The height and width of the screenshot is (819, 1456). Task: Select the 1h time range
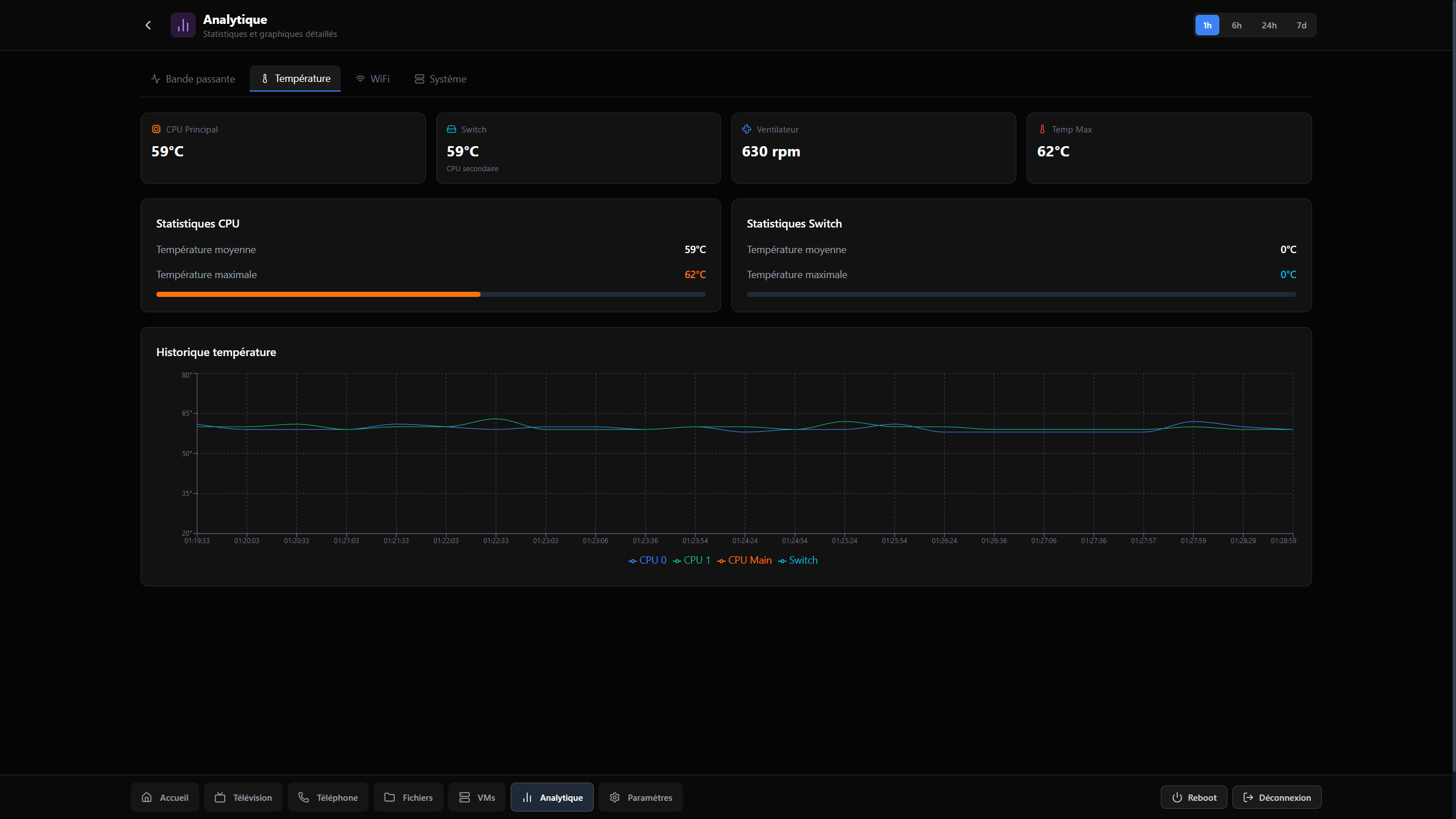point(1207,25)
